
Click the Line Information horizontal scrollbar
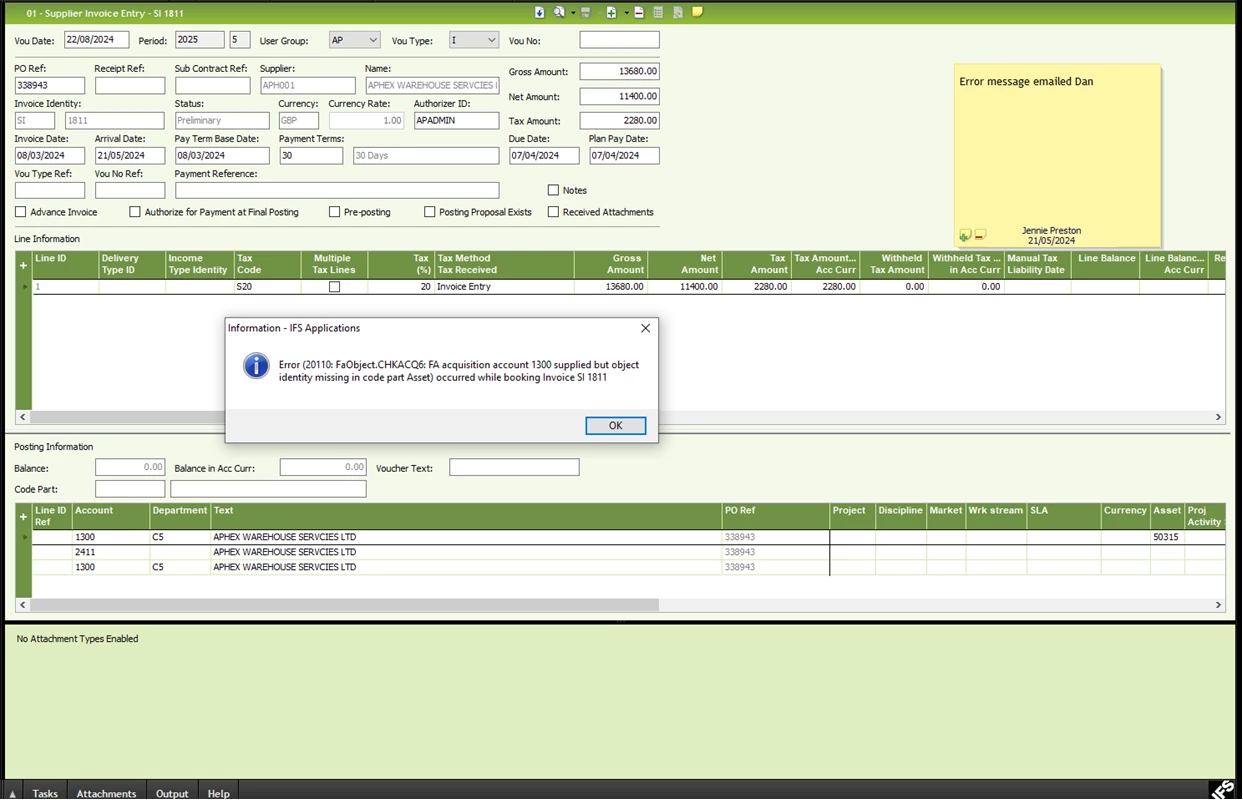point(620,417)
